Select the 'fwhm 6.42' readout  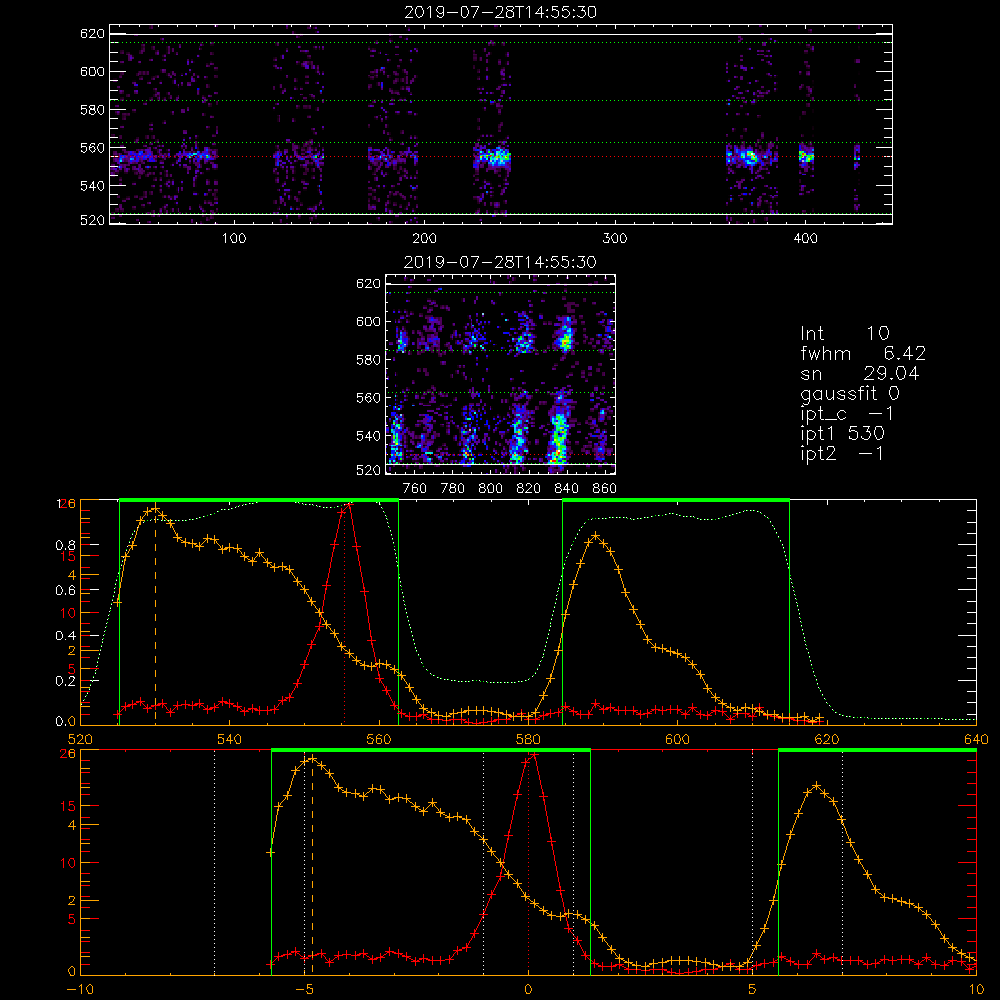point(863,353)
